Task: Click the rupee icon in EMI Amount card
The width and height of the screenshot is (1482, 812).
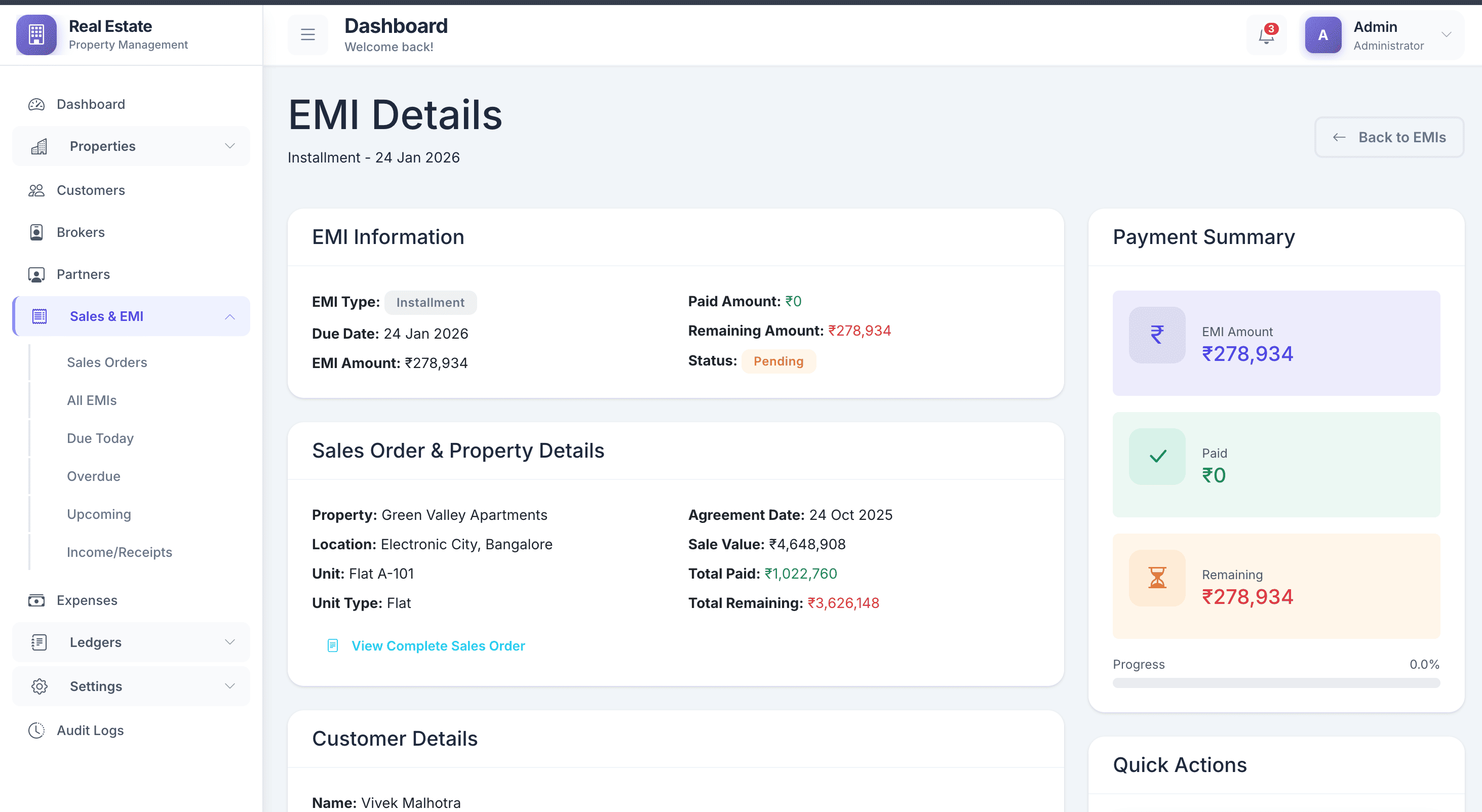Action: pos(1157,335)
